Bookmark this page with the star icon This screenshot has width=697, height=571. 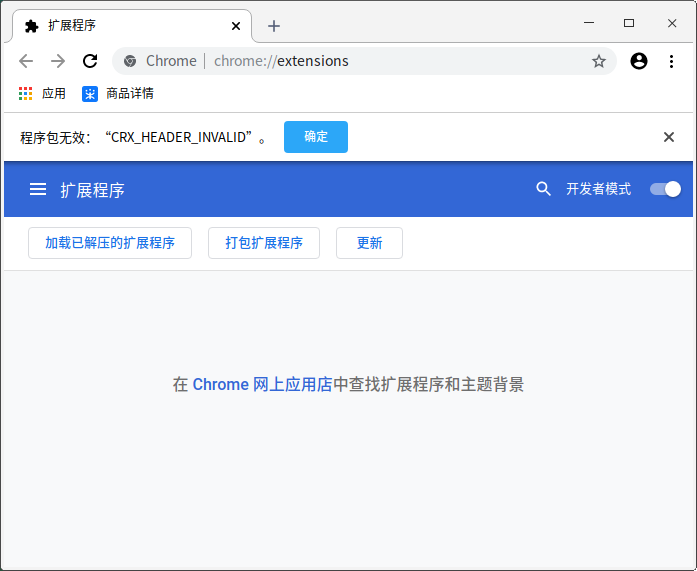[599, 61]
